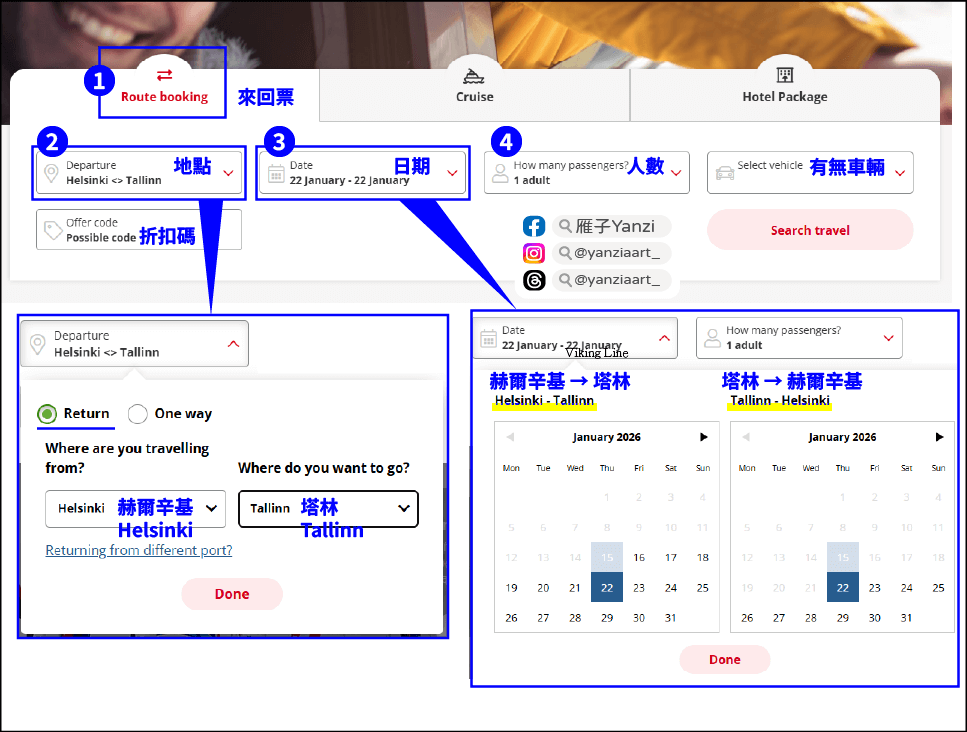Open the Tallinn destination port dropdown
This screenshot has width=967, height=732.
click(328, 509)
